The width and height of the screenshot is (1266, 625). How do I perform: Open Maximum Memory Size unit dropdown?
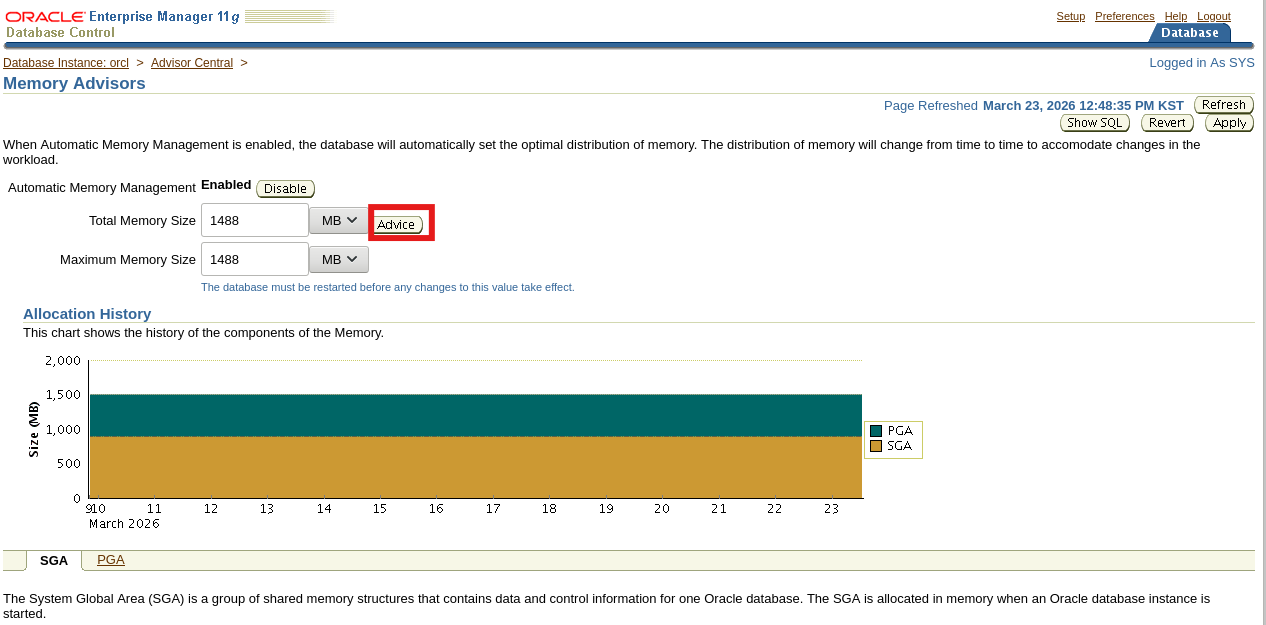[339, 259]
